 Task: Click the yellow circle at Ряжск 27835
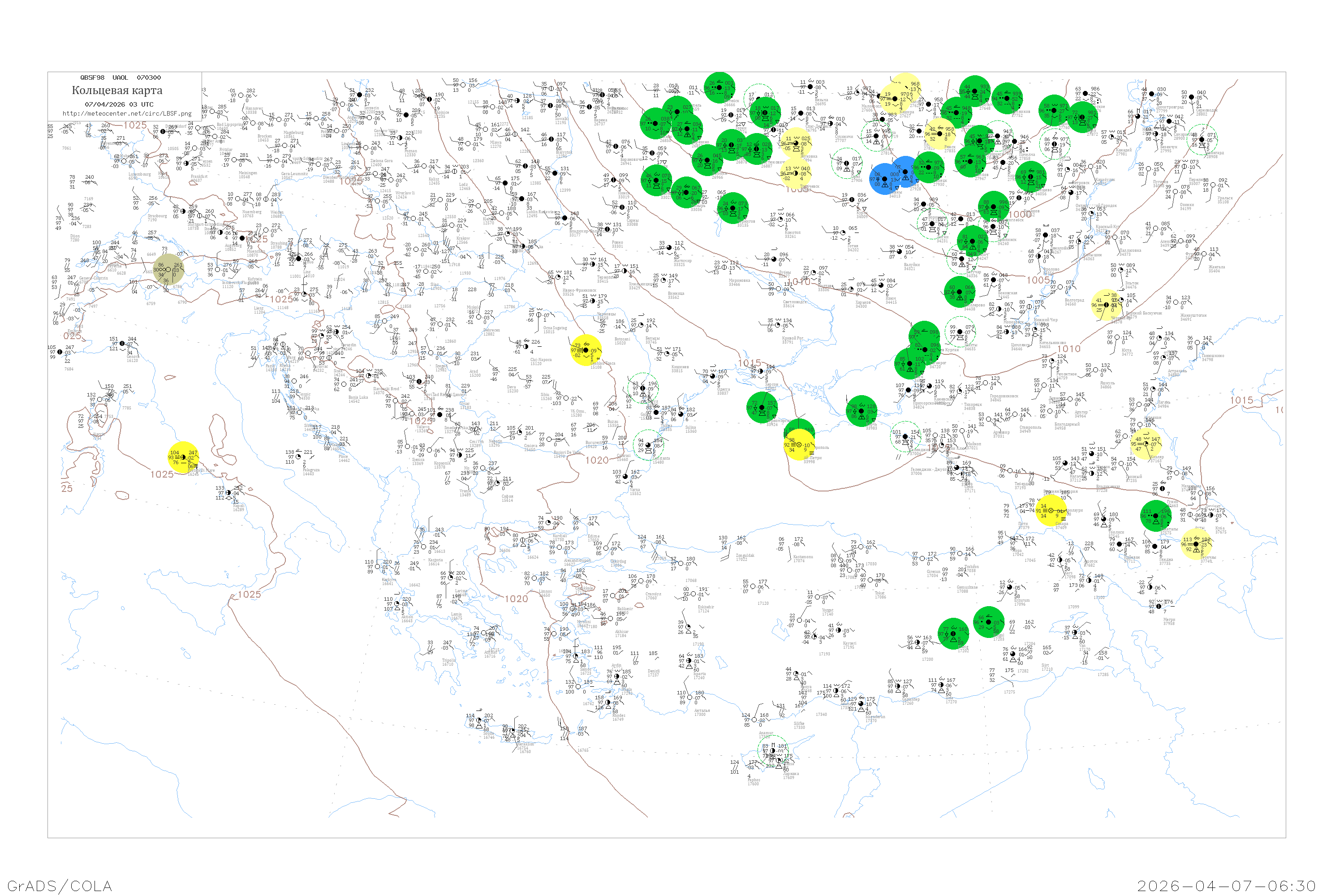point(940,134)
